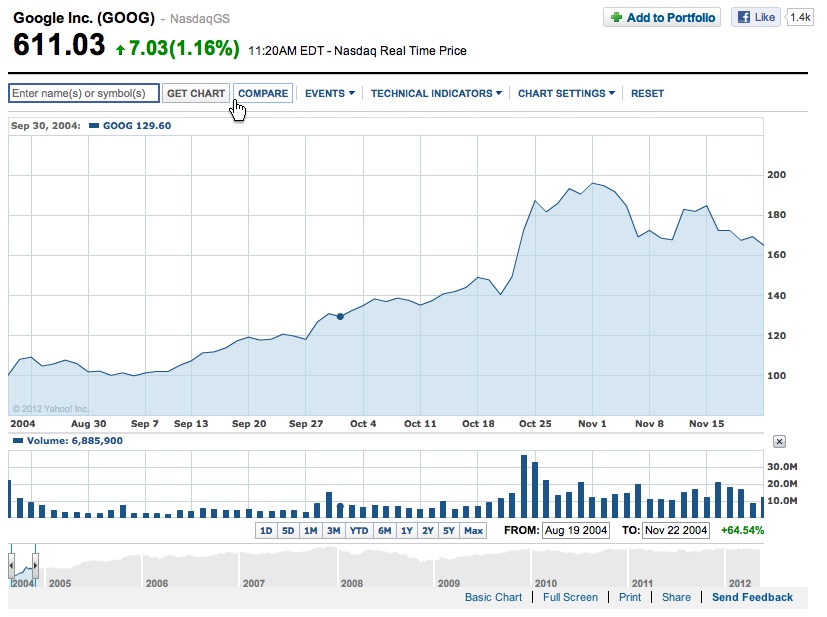Image resolution: width=827 pixels, height=617 pixels.
Task: Click the 7.03(1.16%) price change
Action: tap(184, 49)
